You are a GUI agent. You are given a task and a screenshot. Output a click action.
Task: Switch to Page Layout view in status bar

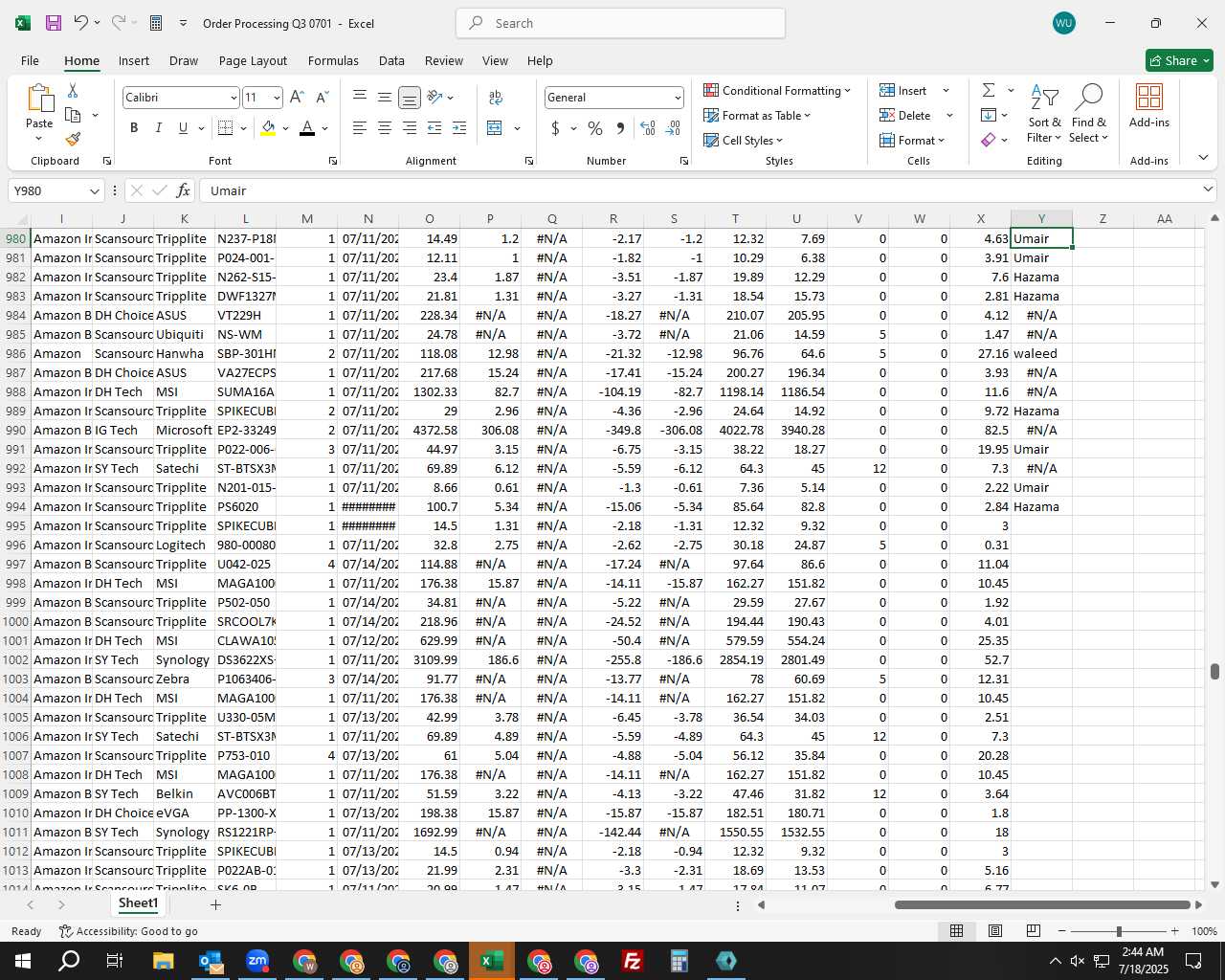[995, 931]
